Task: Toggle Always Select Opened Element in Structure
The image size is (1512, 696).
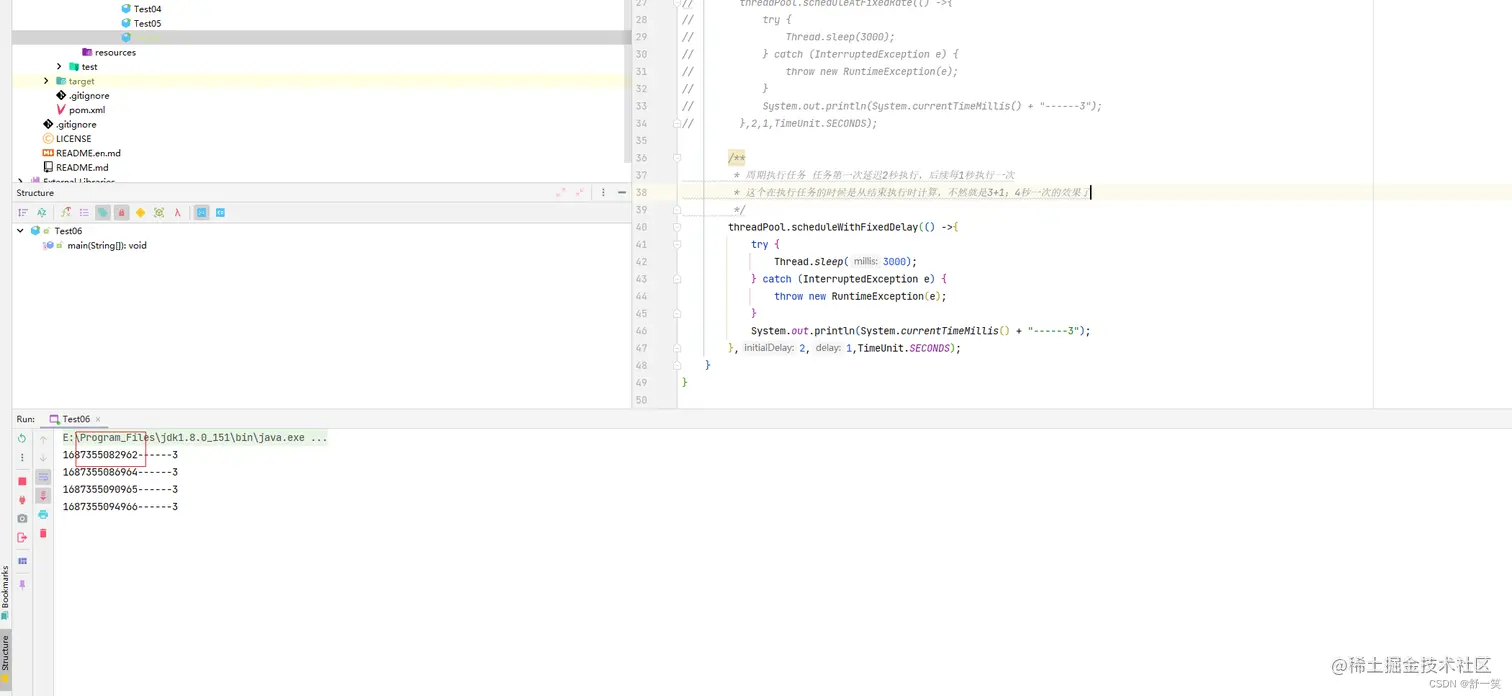Action: pyautogui.click(x=202, y=213)
